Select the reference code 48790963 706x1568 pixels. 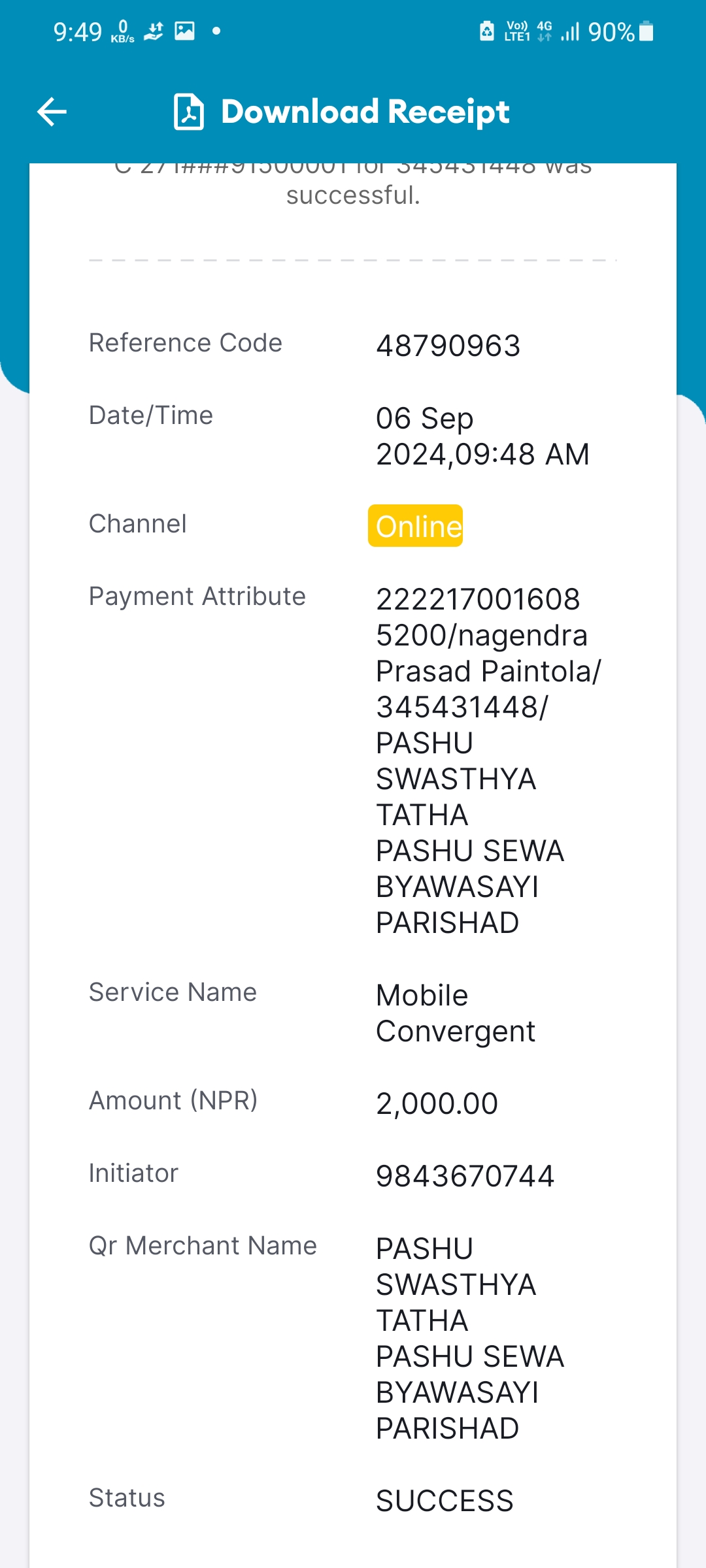click(x=448, y=346)
